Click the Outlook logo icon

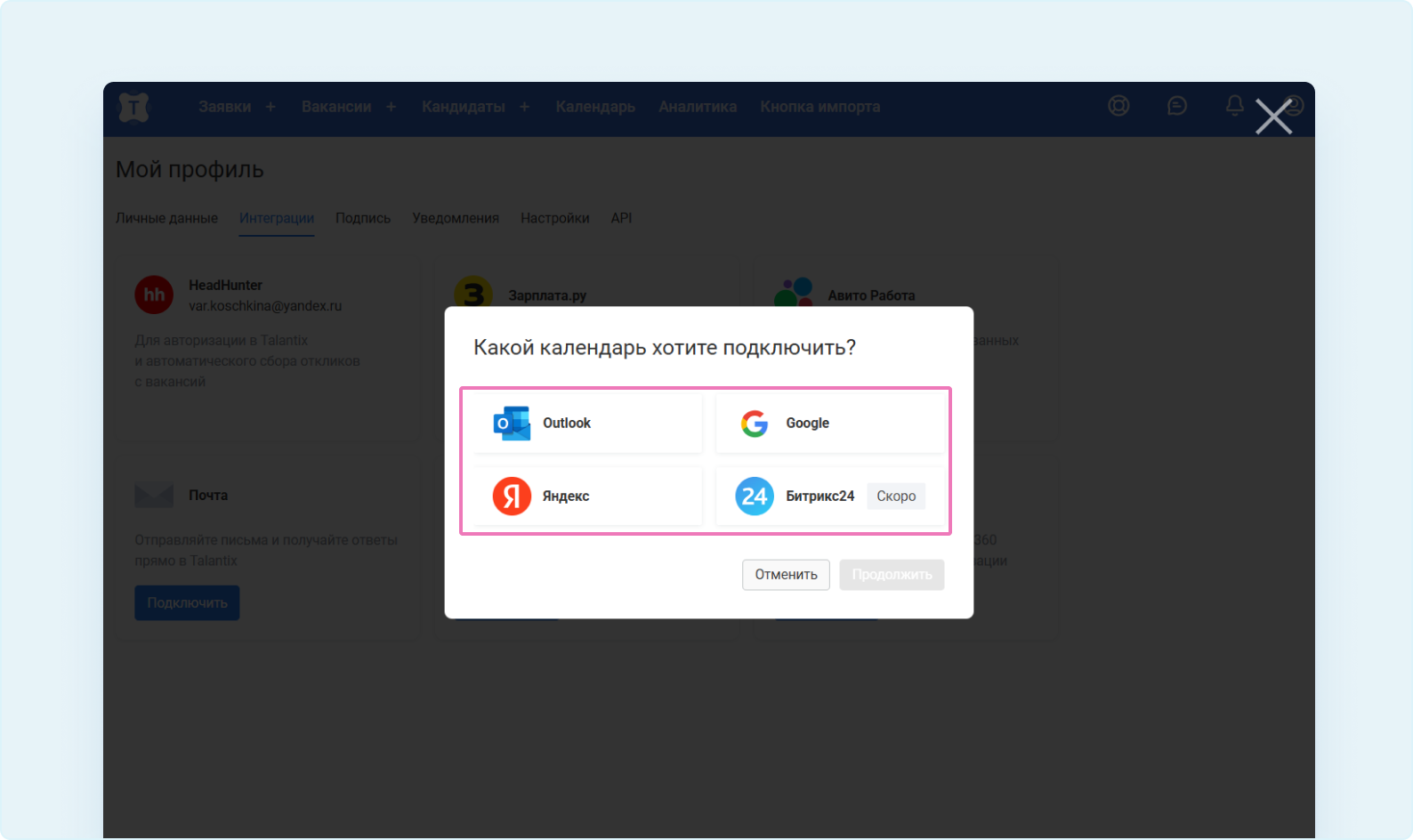(512, 424)
